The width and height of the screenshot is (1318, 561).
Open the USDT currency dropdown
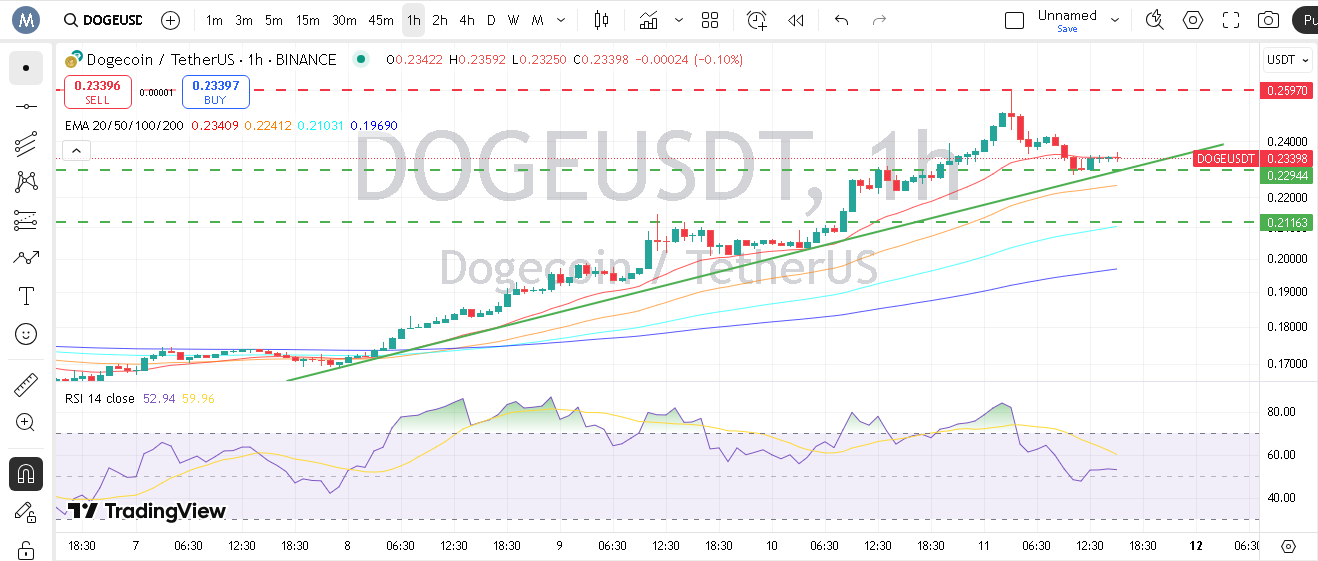pos(1286,60)
